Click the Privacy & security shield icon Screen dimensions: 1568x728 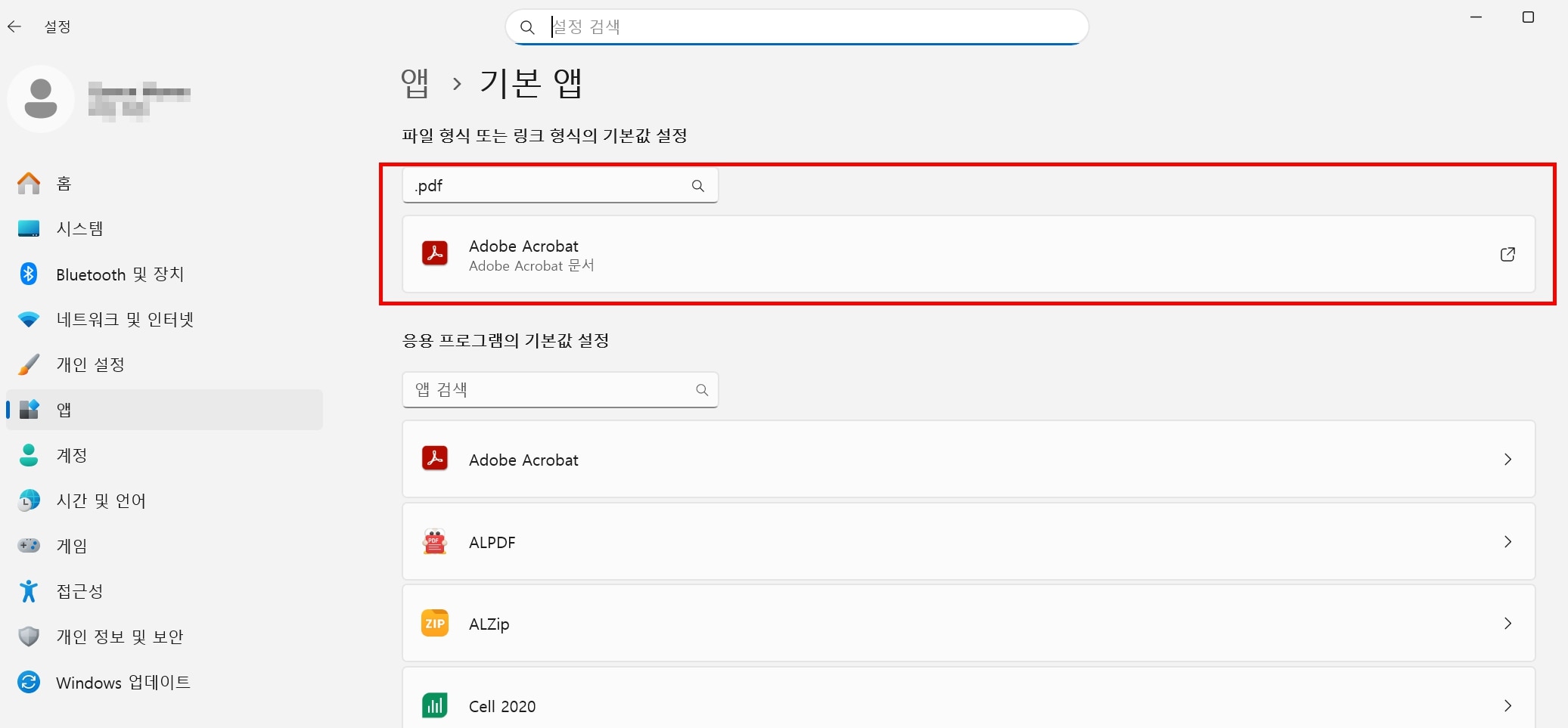[29, 637]
